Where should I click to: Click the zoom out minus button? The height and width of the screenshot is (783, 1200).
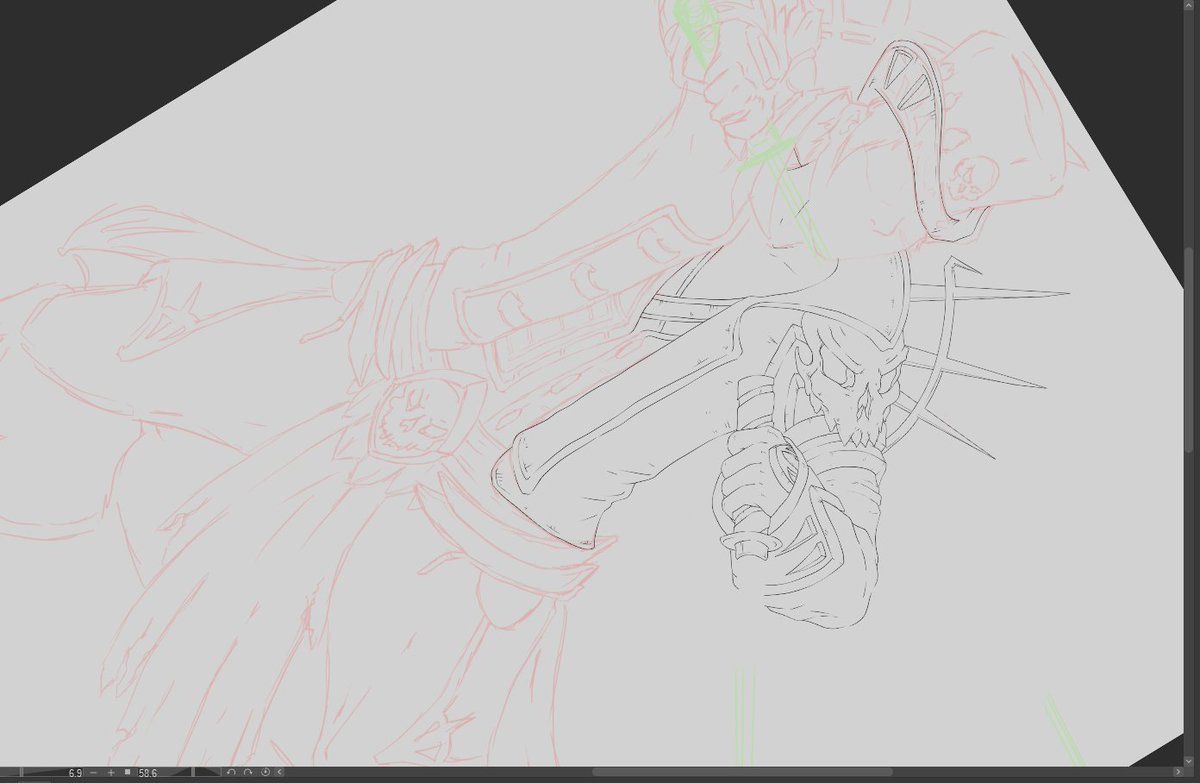93,772
